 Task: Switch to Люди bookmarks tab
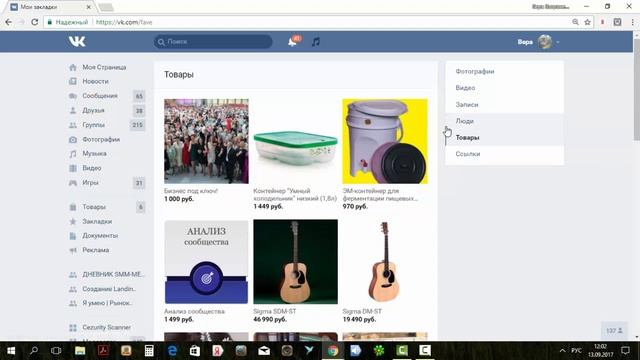click(x=464, y=121)
